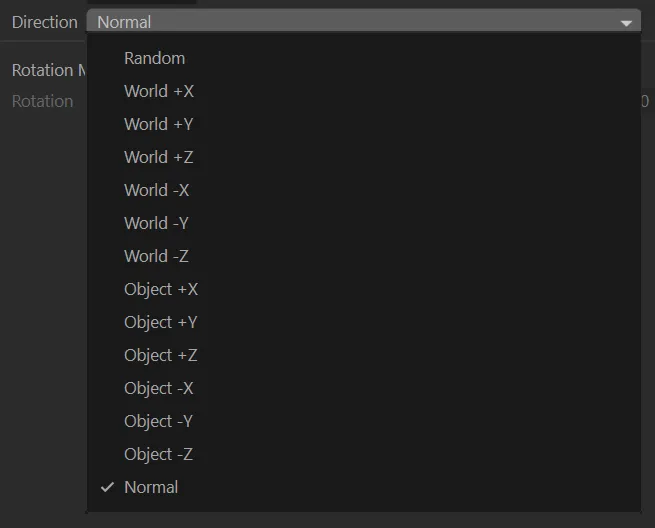Click the dimmed Rotation label
655x528 pixels.
(x=42, y=101)
